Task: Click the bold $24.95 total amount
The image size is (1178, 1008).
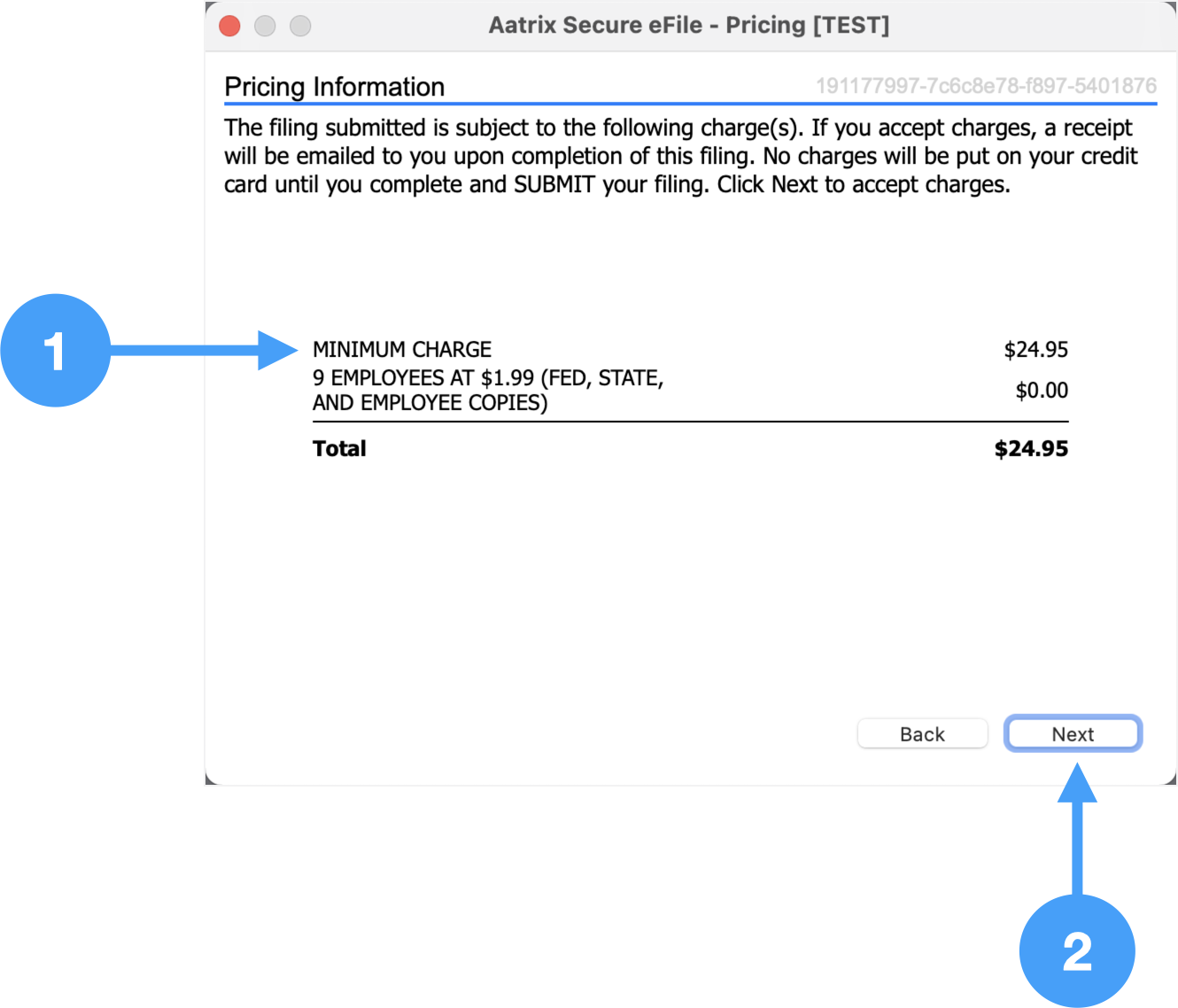Action: [x=1031, y=448]
